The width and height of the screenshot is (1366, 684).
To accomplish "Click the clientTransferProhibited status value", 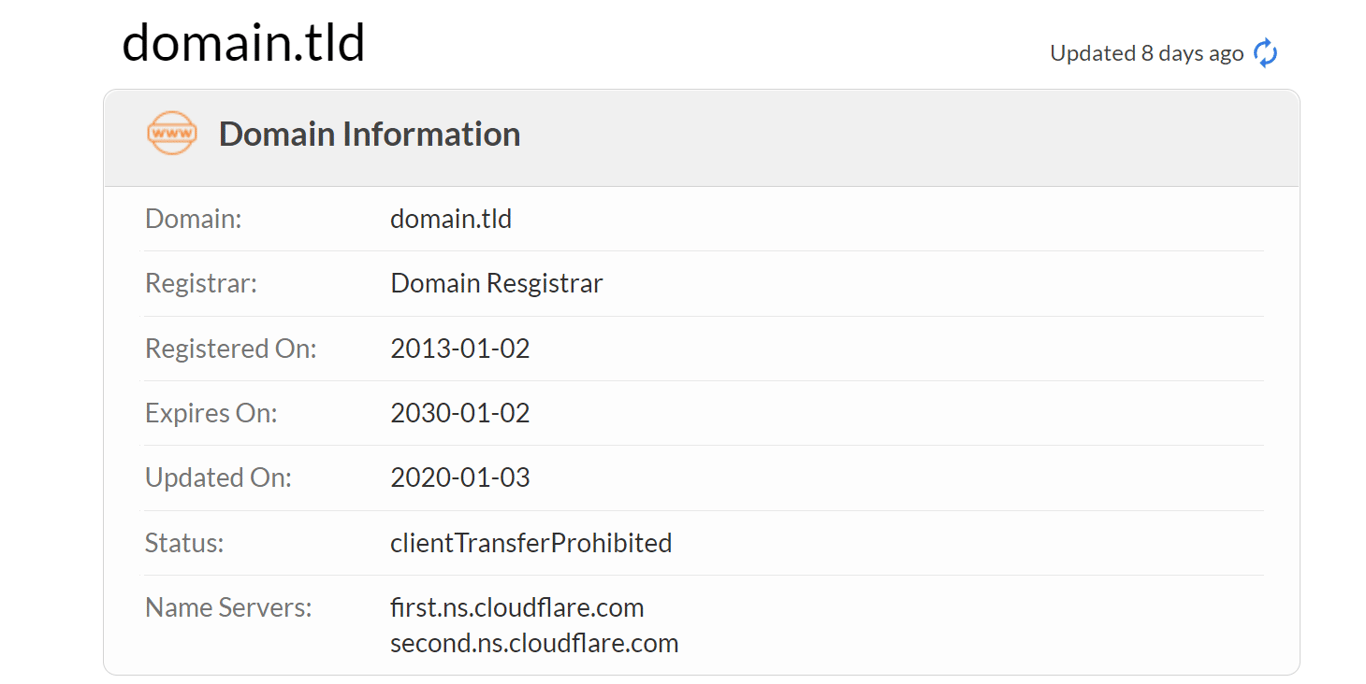I will 531,542.
